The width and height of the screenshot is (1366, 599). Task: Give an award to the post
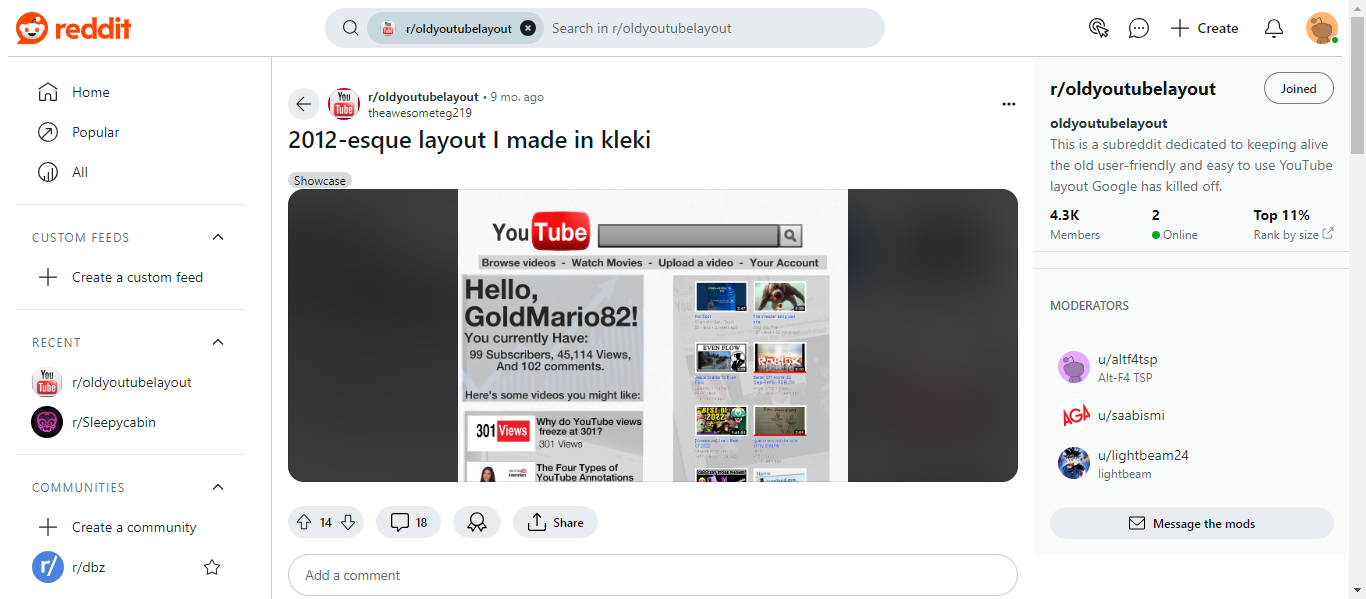tap(477, 522)
